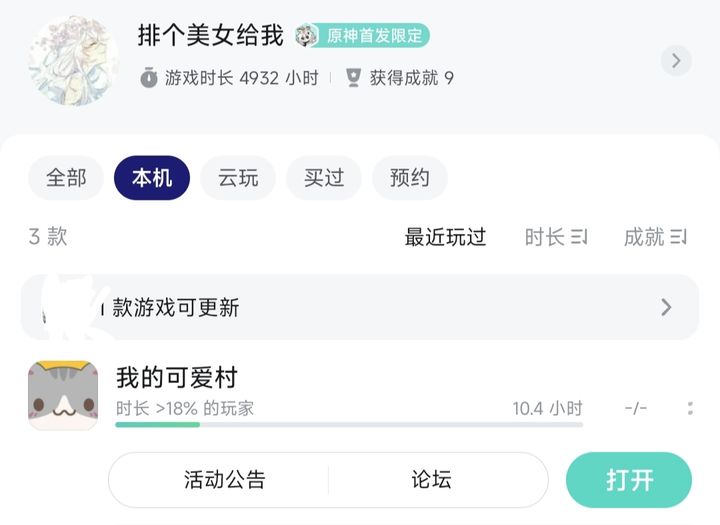Open the user profile avatar

tap(73, 61)
